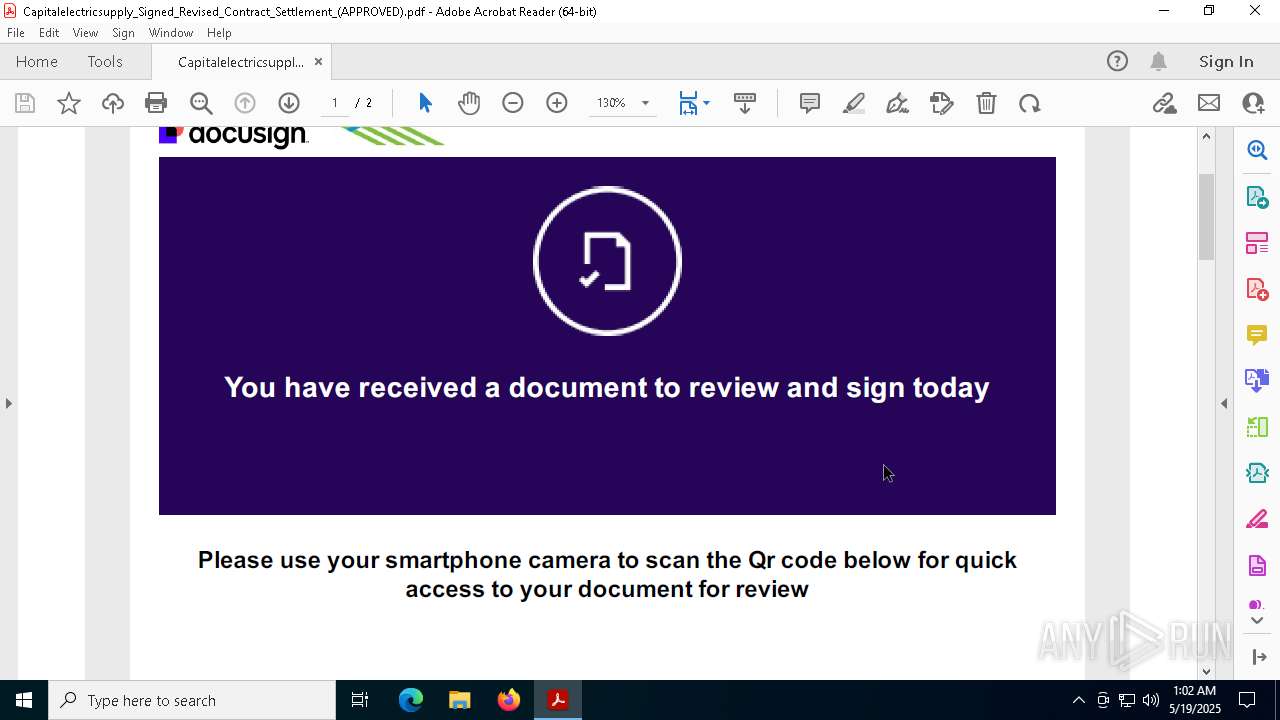Open the Sign document pen tool
Viewport: 1280px width, 720px height.
pyautogui.click(x=898, y=103)
